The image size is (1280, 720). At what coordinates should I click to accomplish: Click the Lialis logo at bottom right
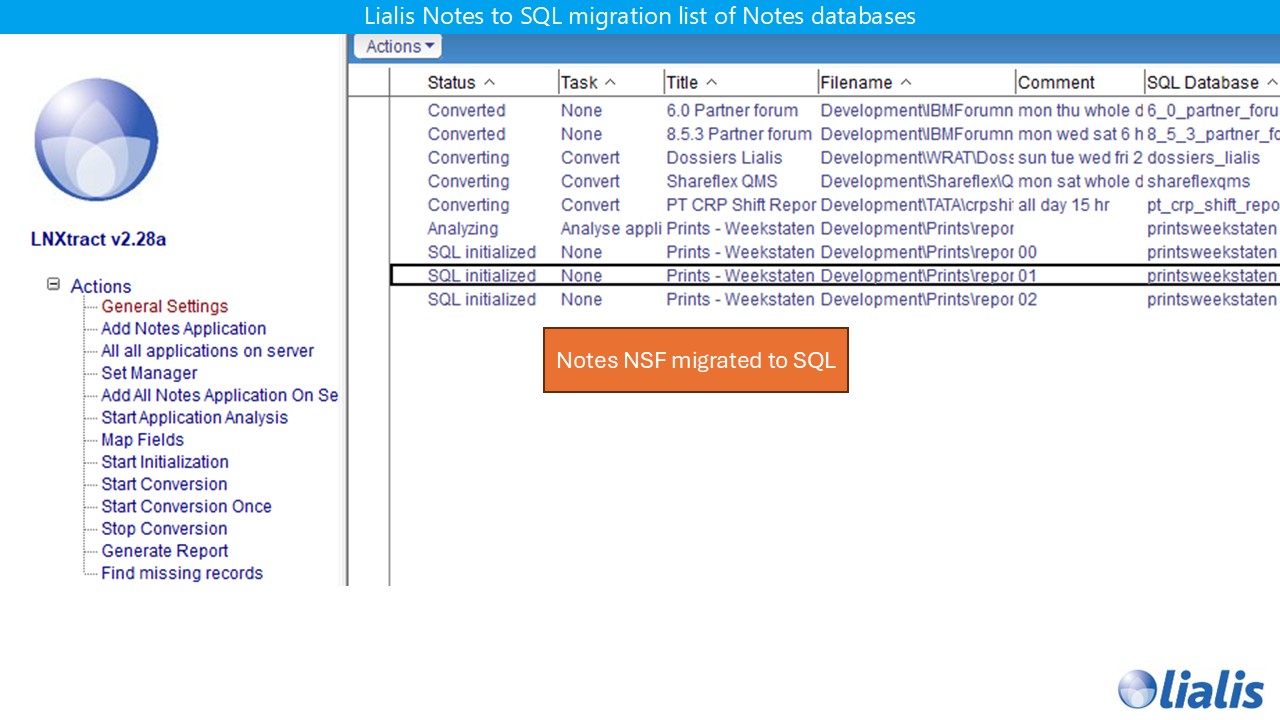(1192, 689)
